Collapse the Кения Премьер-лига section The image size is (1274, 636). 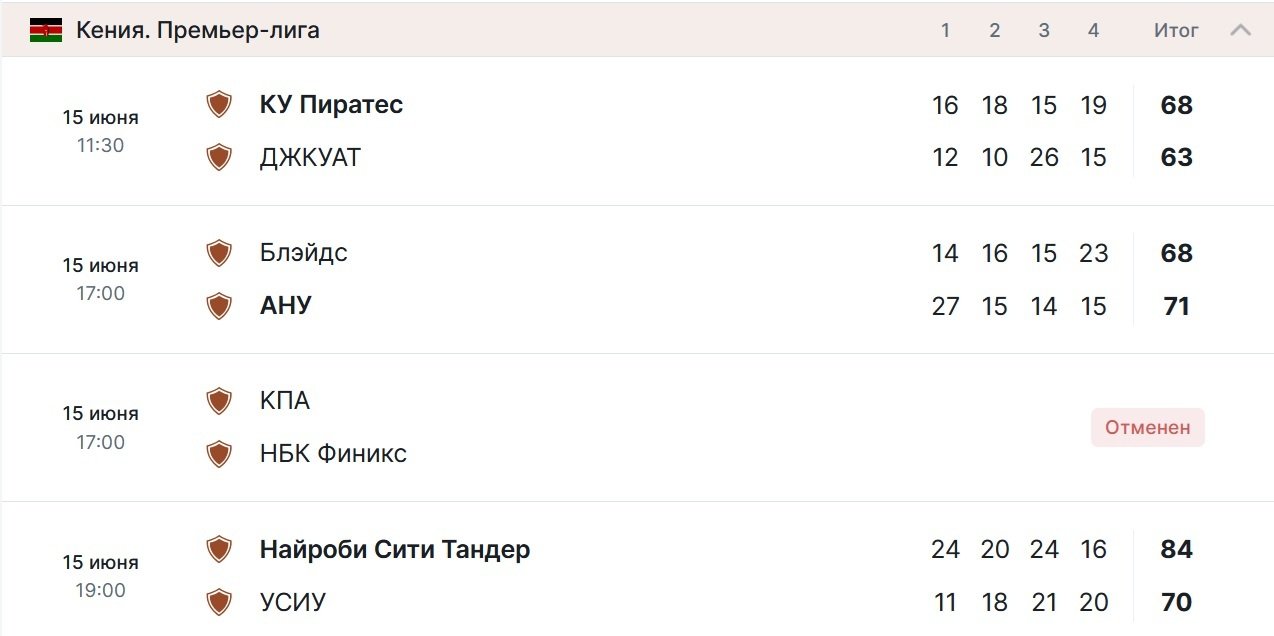1240,30
